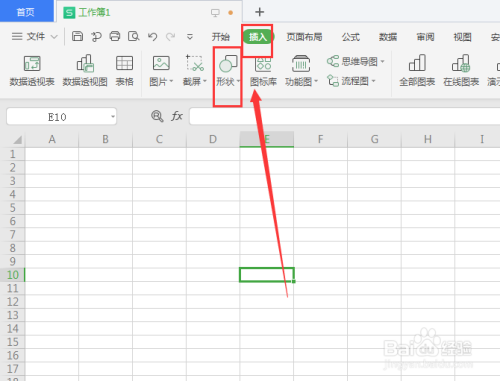The width and height of the screenshot is (500, 381).
Task: Open the 数据 ribbon tab
Action: [388, 37]
